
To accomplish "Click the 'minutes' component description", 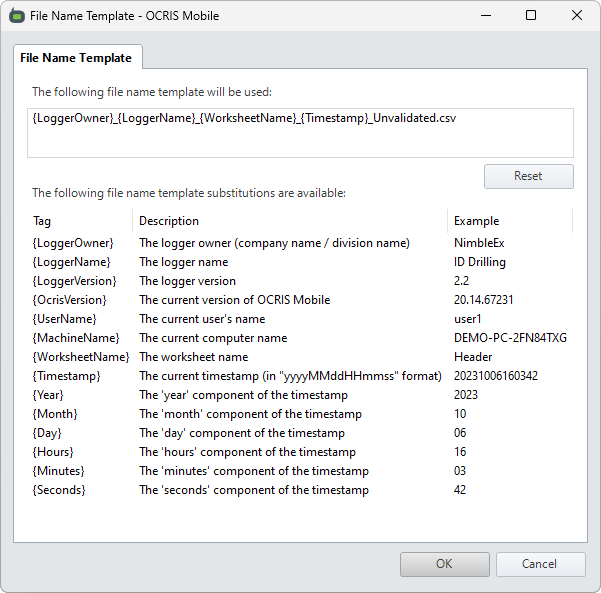I will [x=254, y=471].
